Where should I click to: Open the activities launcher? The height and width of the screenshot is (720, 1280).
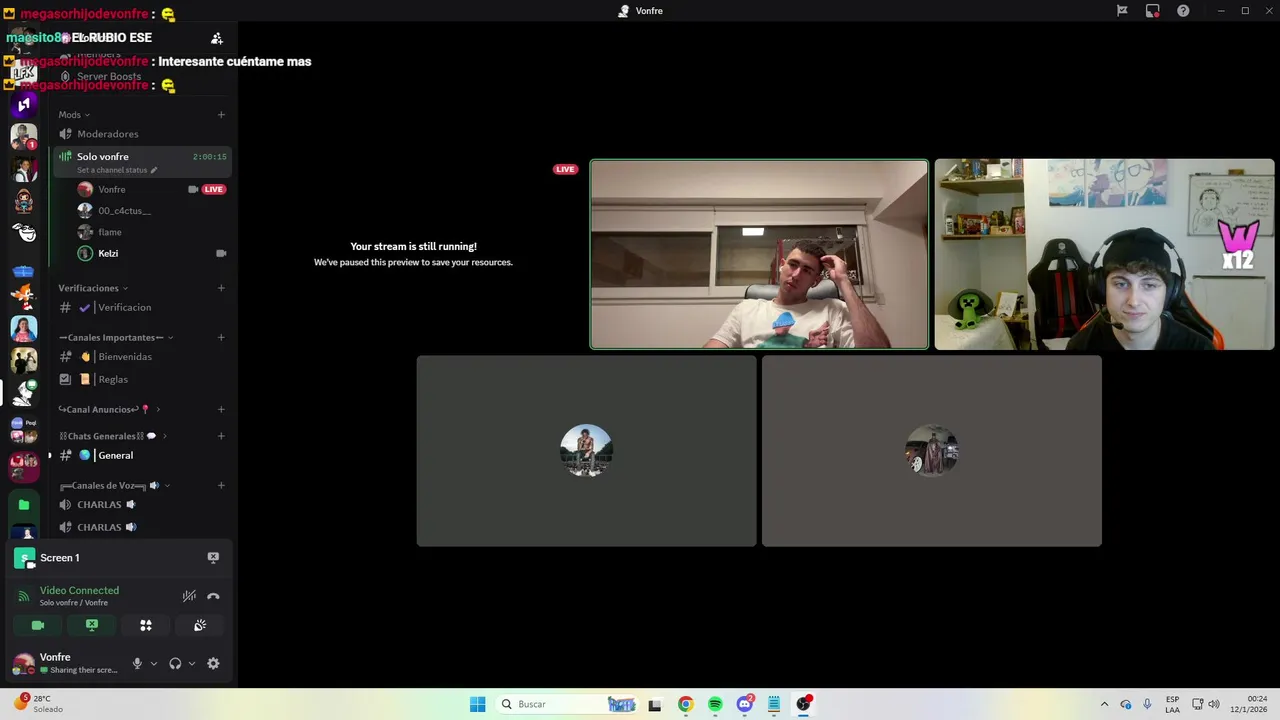[146, 625]
